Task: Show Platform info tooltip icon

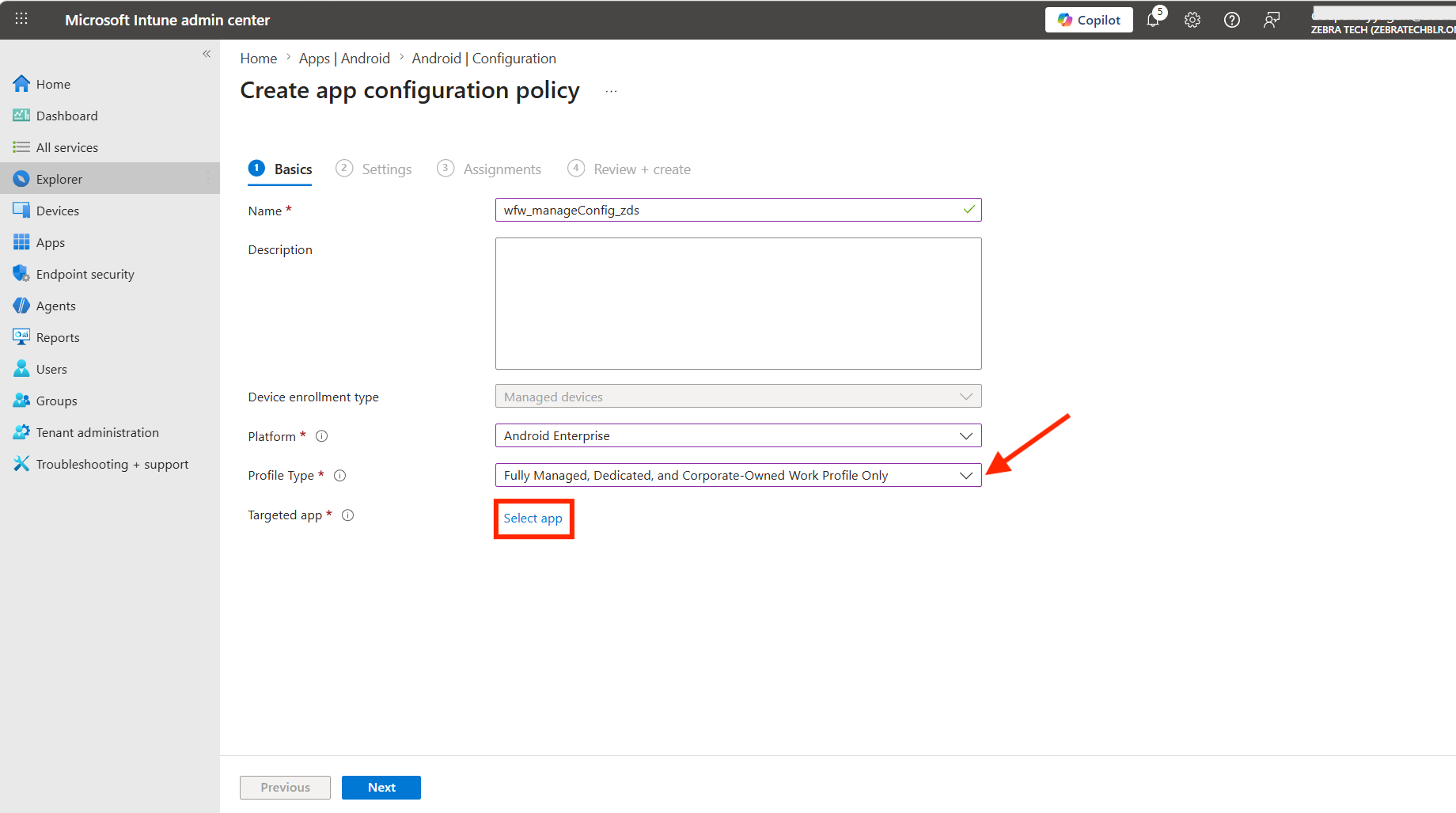Action: click(x=322, y=436)
